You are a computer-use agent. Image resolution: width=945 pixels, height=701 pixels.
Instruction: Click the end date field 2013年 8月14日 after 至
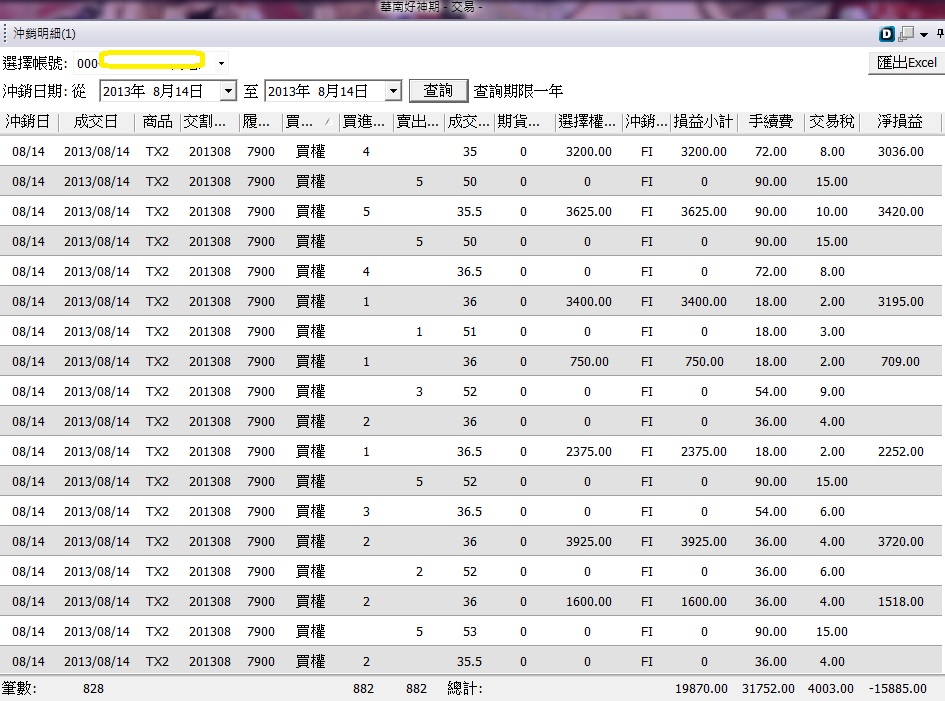tap(325, 91)
